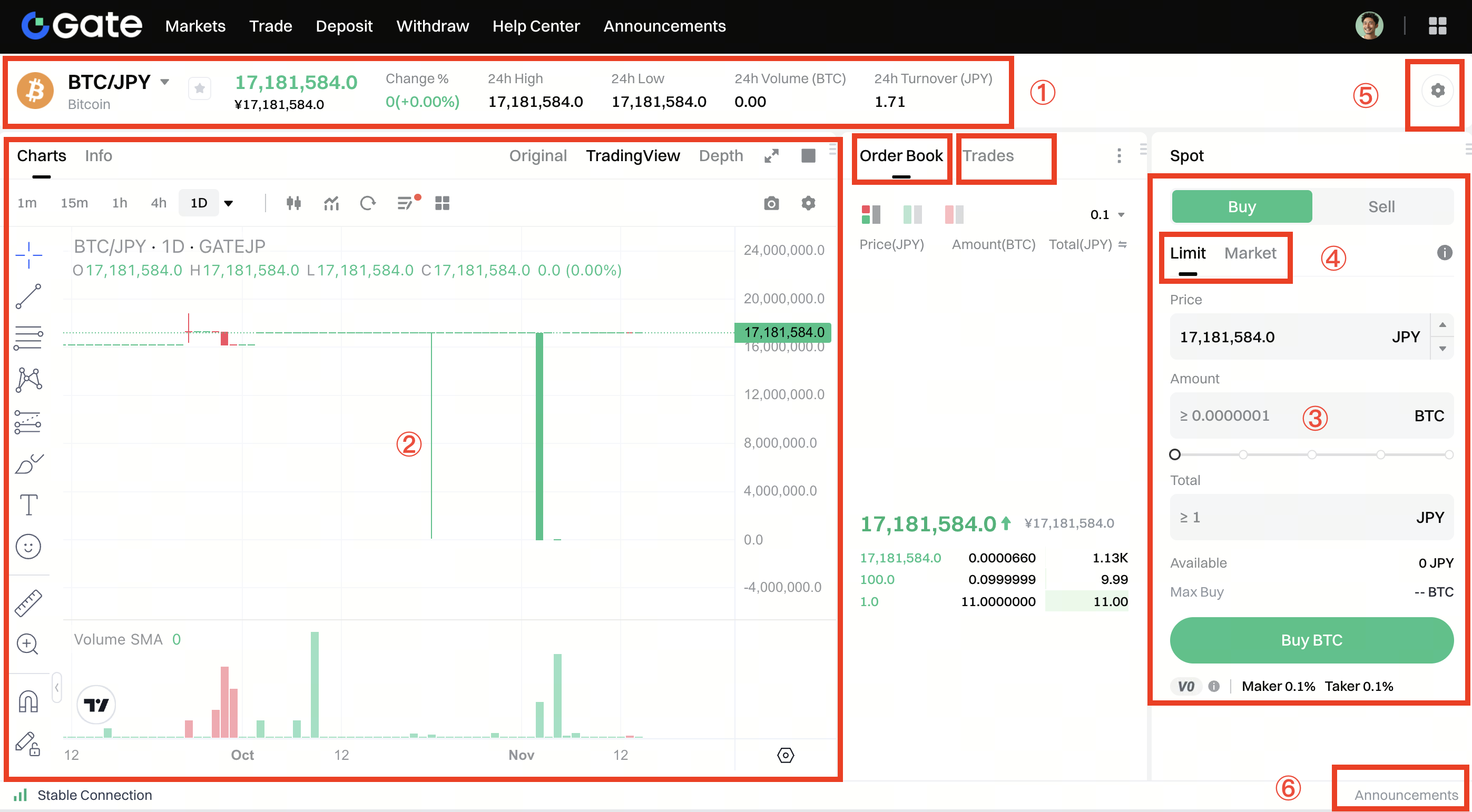Expand the BTC/JPY pair selector dropdown
Image resolution: width=1472 pixels, height=812 pixels.
point(164,82)
